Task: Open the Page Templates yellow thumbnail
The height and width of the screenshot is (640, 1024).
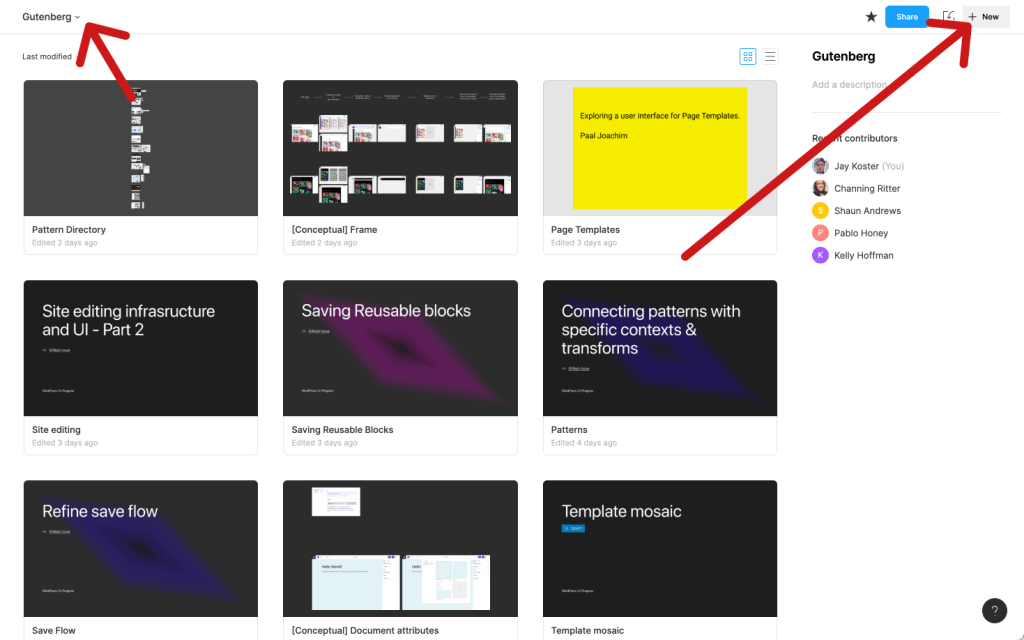Action: [x=660, y=148]
